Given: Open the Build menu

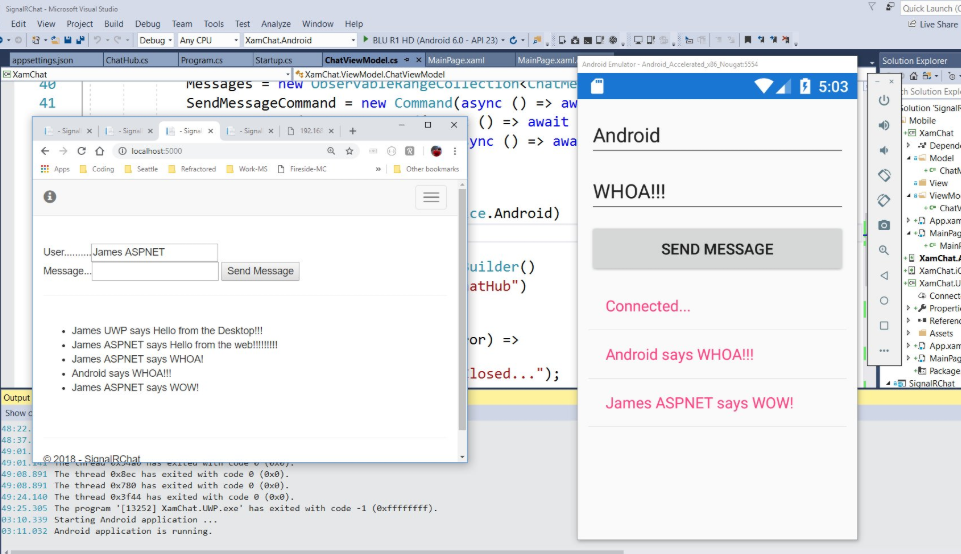Looking at the screenshot, I should tap(113, 24).
